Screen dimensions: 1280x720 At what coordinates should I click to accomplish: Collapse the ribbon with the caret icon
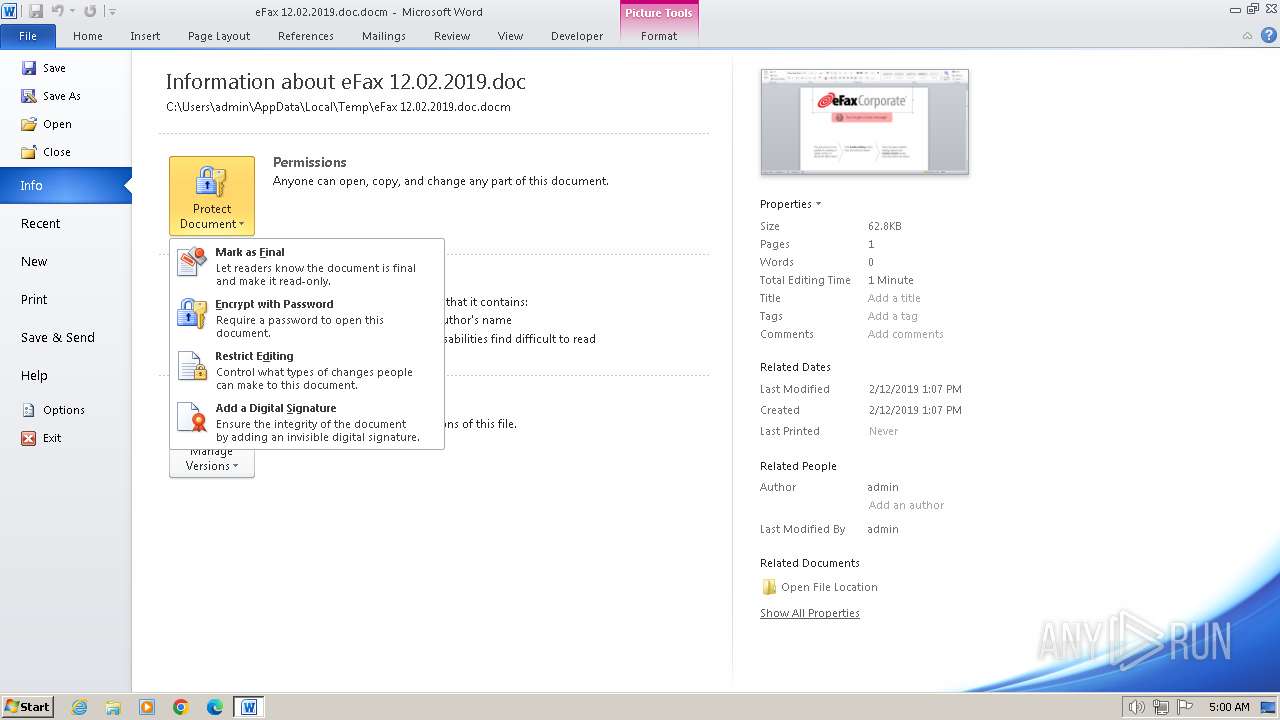(1248, 36)
